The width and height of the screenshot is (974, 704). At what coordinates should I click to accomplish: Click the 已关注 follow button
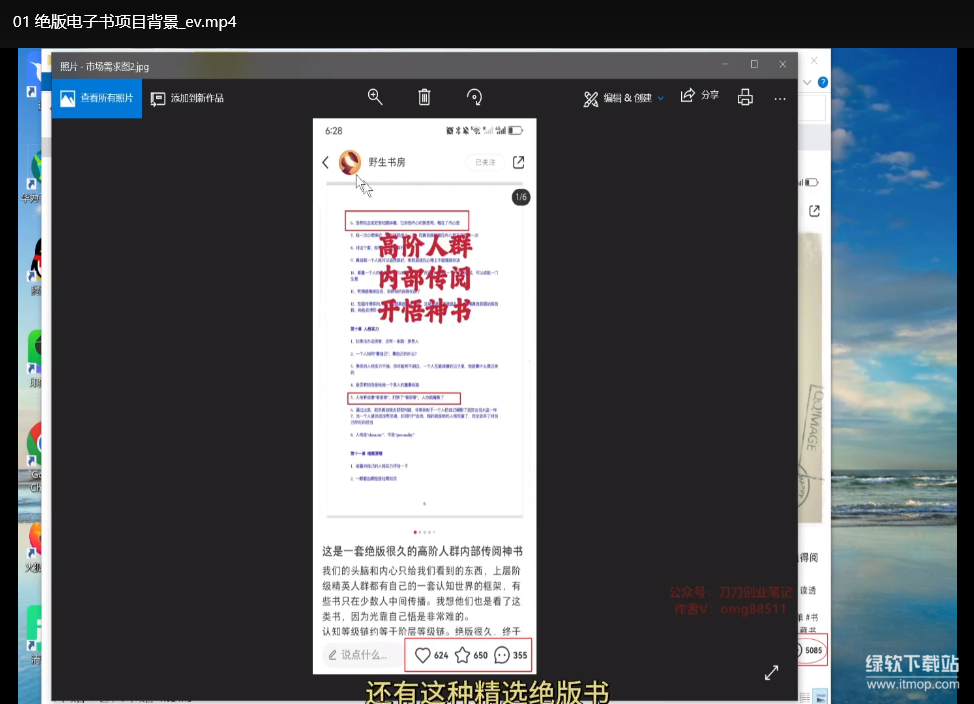[x=485, y=162]
